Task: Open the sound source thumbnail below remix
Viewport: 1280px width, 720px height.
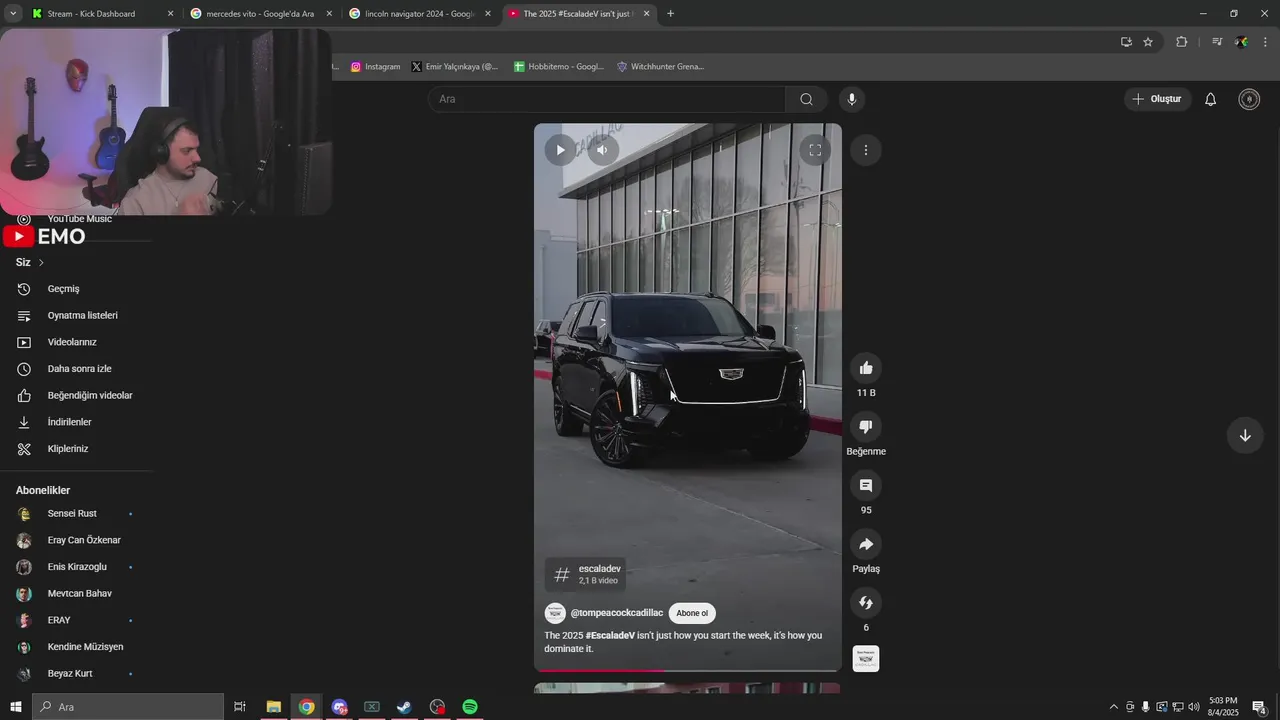Action: [x=866, y=659]
